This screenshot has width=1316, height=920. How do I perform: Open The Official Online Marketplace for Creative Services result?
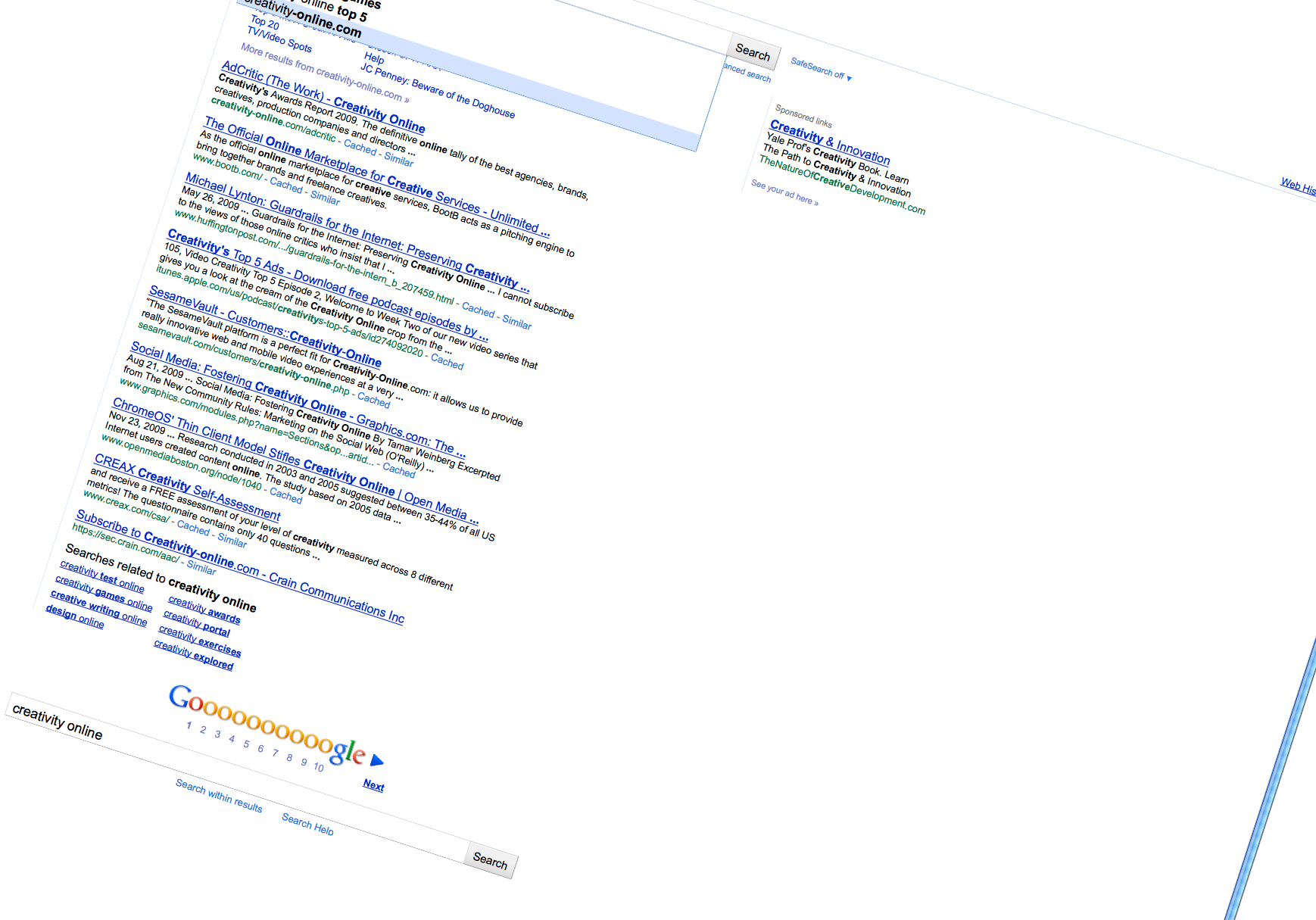(376, 176)
